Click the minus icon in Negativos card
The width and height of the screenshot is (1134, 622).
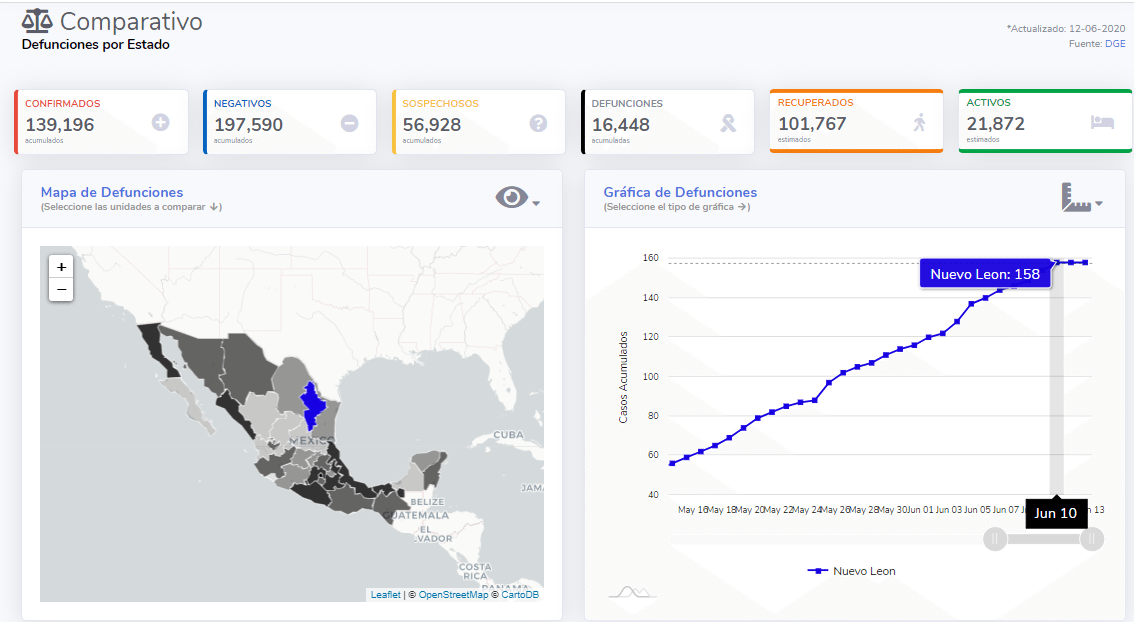[349, 123]
